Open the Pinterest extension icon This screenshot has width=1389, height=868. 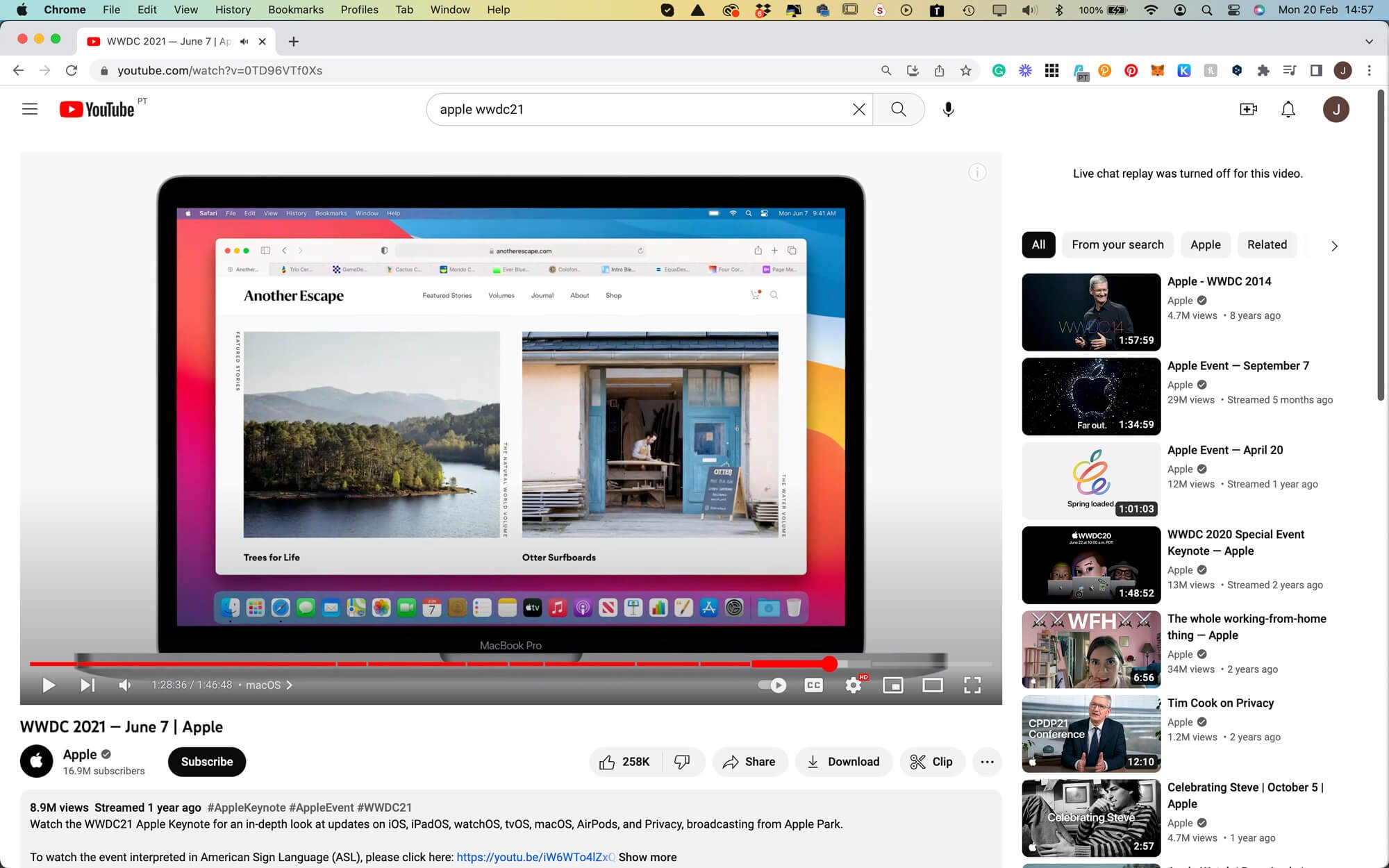point(1131,70)
